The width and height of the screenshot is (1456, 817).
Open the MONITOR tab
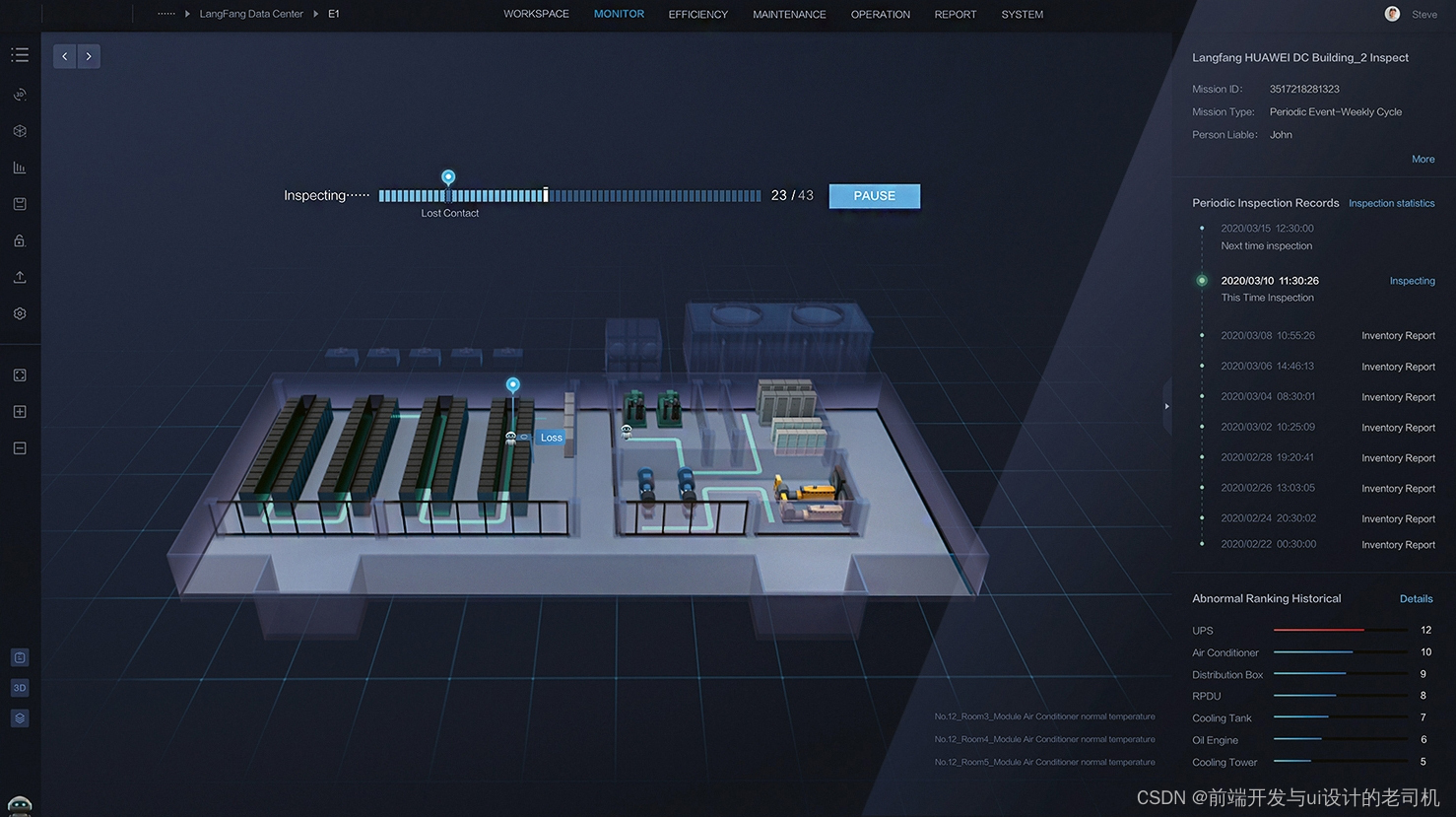click(x=619, y=14)
